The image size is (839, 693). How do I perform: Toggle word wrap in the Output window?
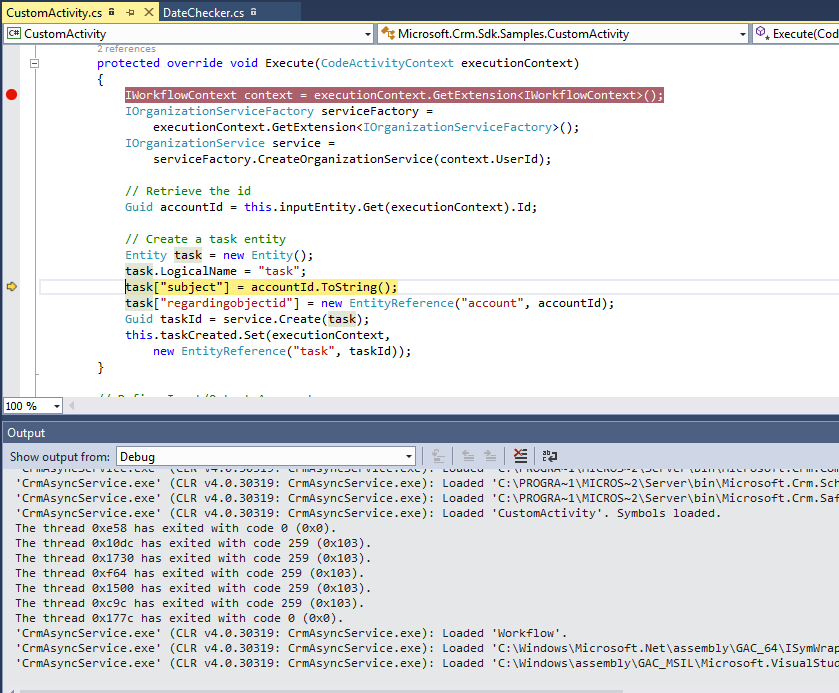(x=550, y=456)
